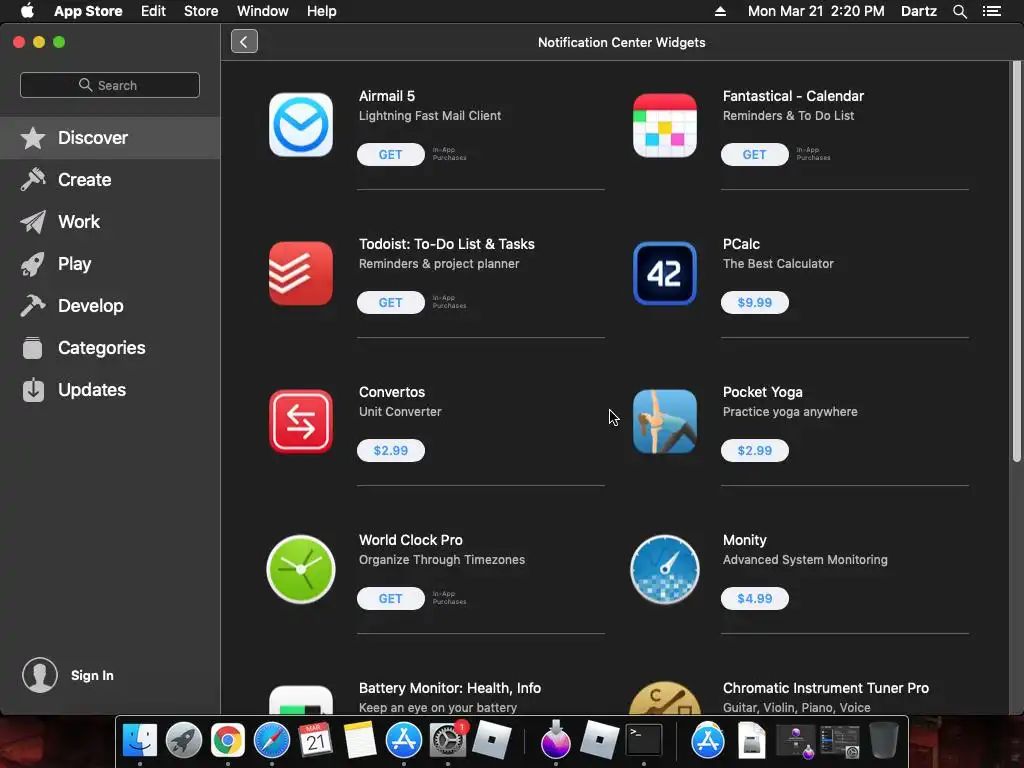Viewport: 1024px width, 768px height.
Task: Open the Convertos title text
Action: [x=392, y=392]
